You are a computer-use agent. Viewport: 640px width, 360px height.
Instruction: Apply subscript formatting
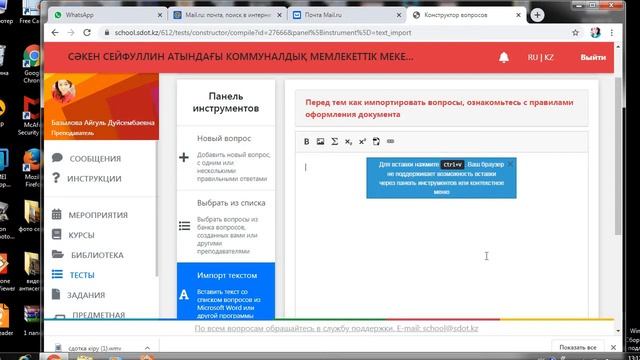(x=348, y=142)
